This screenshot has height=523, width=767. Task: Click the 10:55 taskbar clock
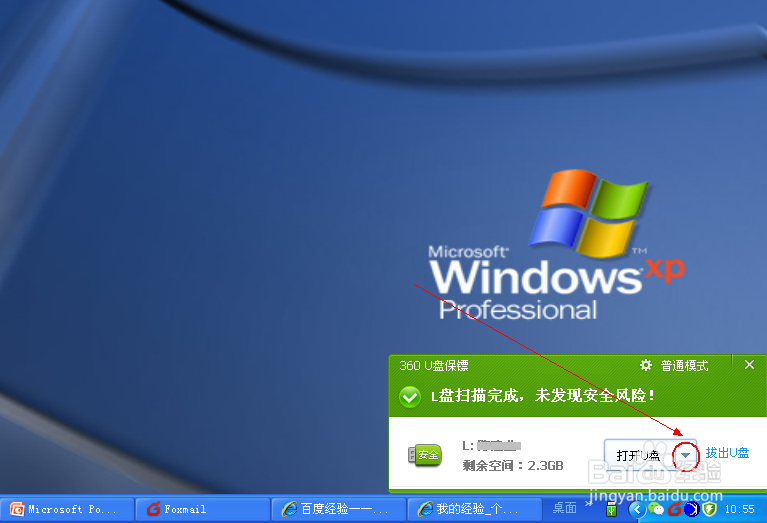(x=740, y=509)
